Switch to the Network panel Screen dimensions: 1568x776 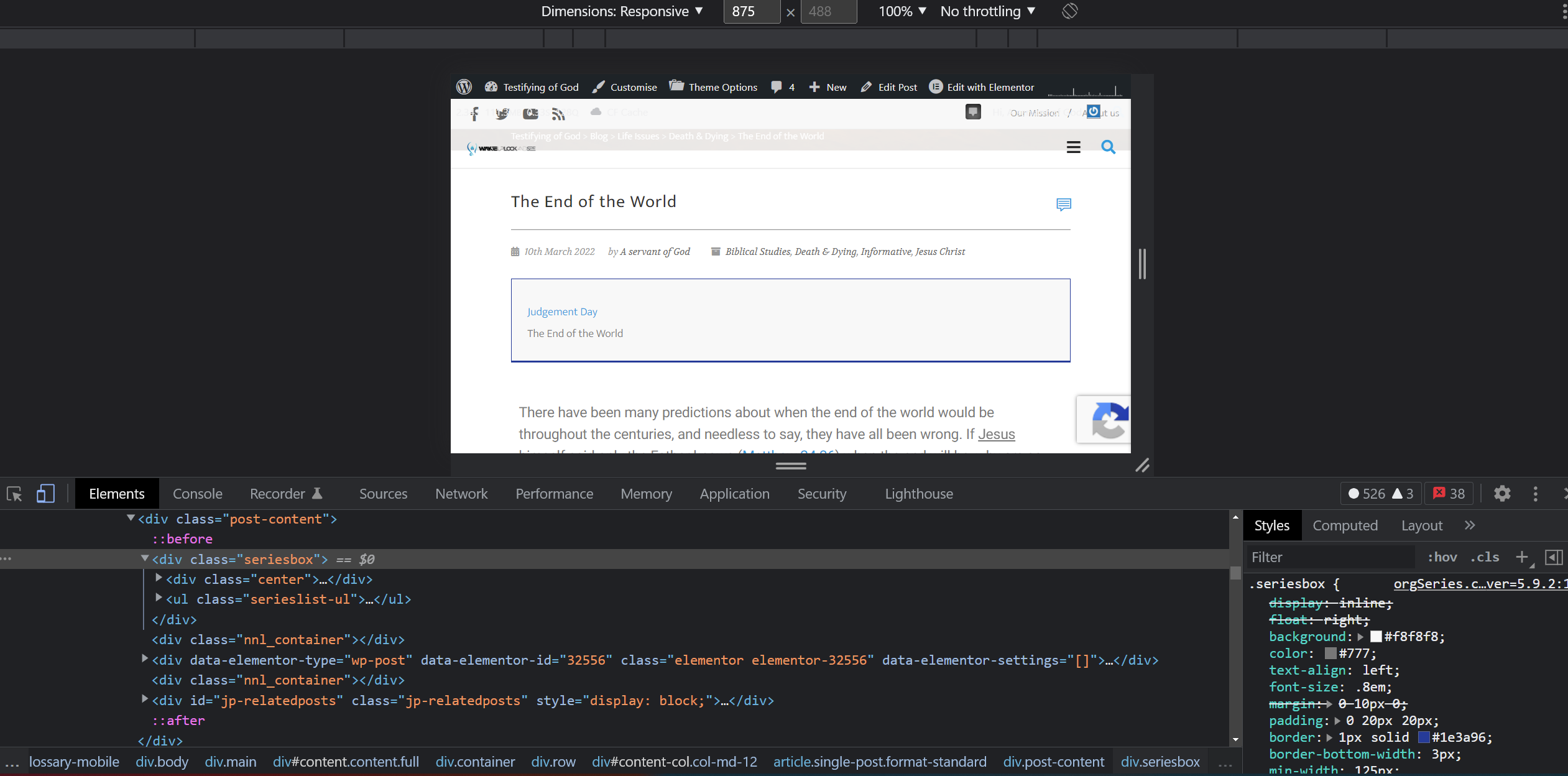[x=461, y=493]
